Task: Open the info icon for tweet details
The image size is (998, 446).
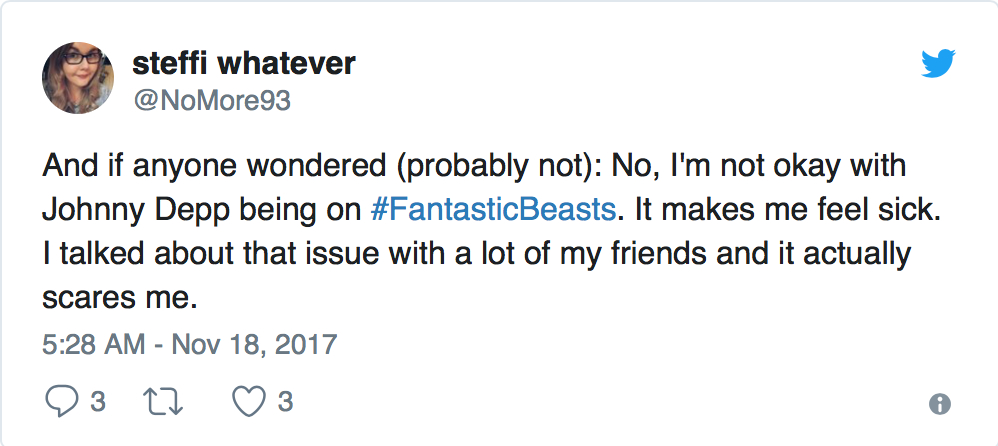Action: point(939,404)
